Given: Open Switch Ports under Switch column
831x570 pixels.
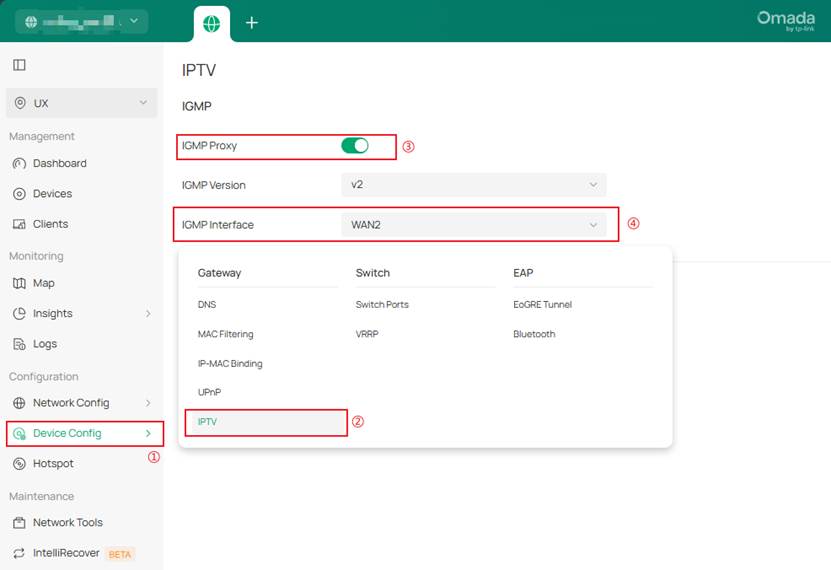Looking at the screenshot, I should point(382,304).
